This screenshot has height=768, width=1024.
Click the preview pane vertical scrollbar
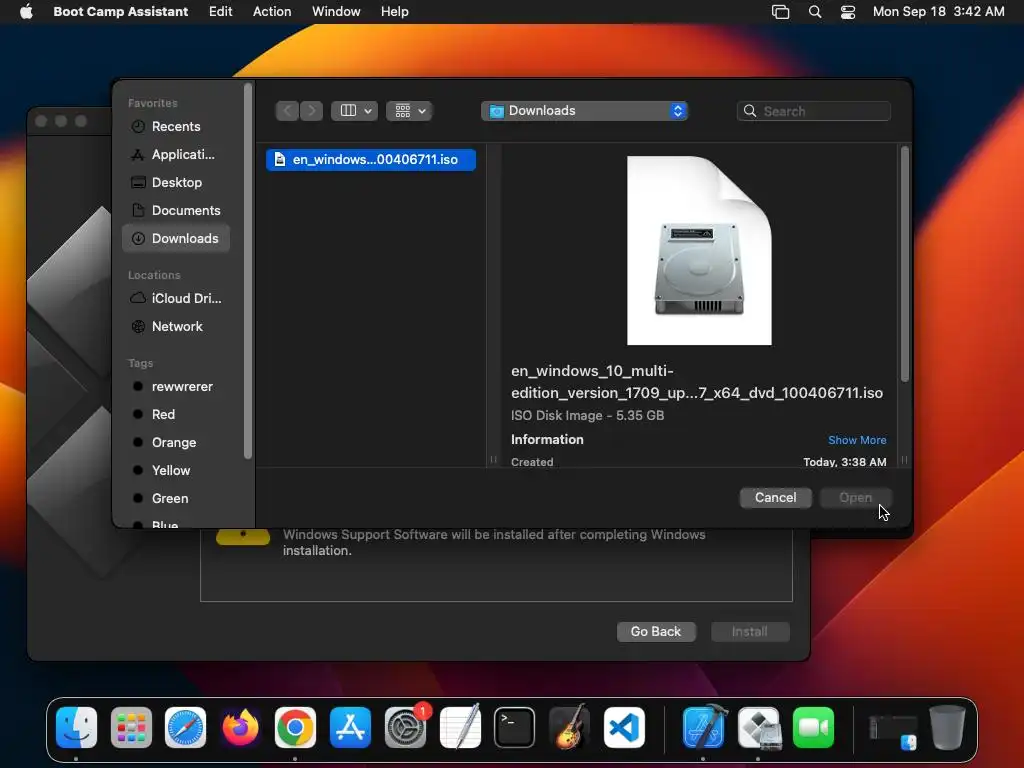(904, 264)
